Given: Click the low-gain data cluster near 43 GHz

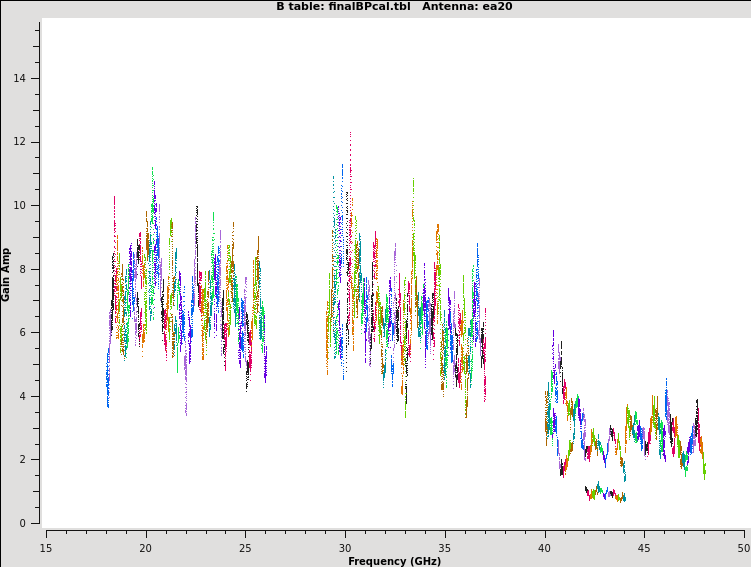Looking at the screenshot, I should [x=605, y=493].
